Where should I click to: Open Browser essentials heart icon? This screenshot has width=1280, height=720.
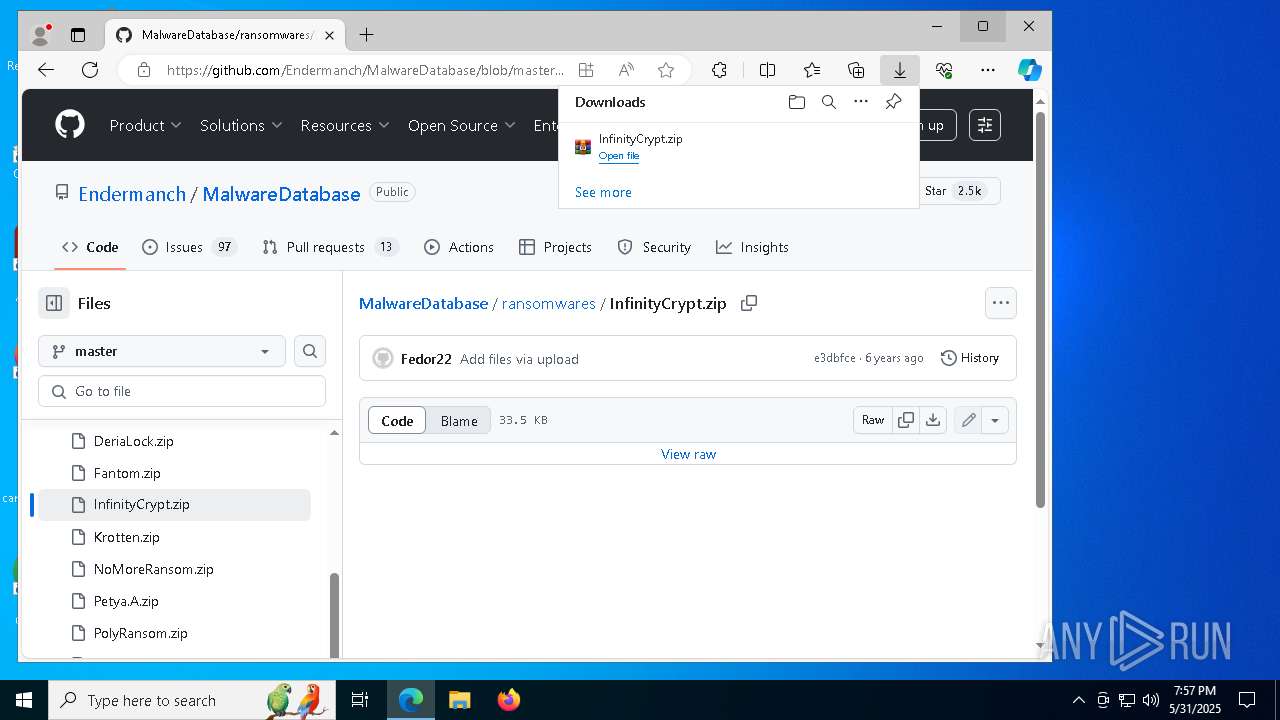coord(944,70)
